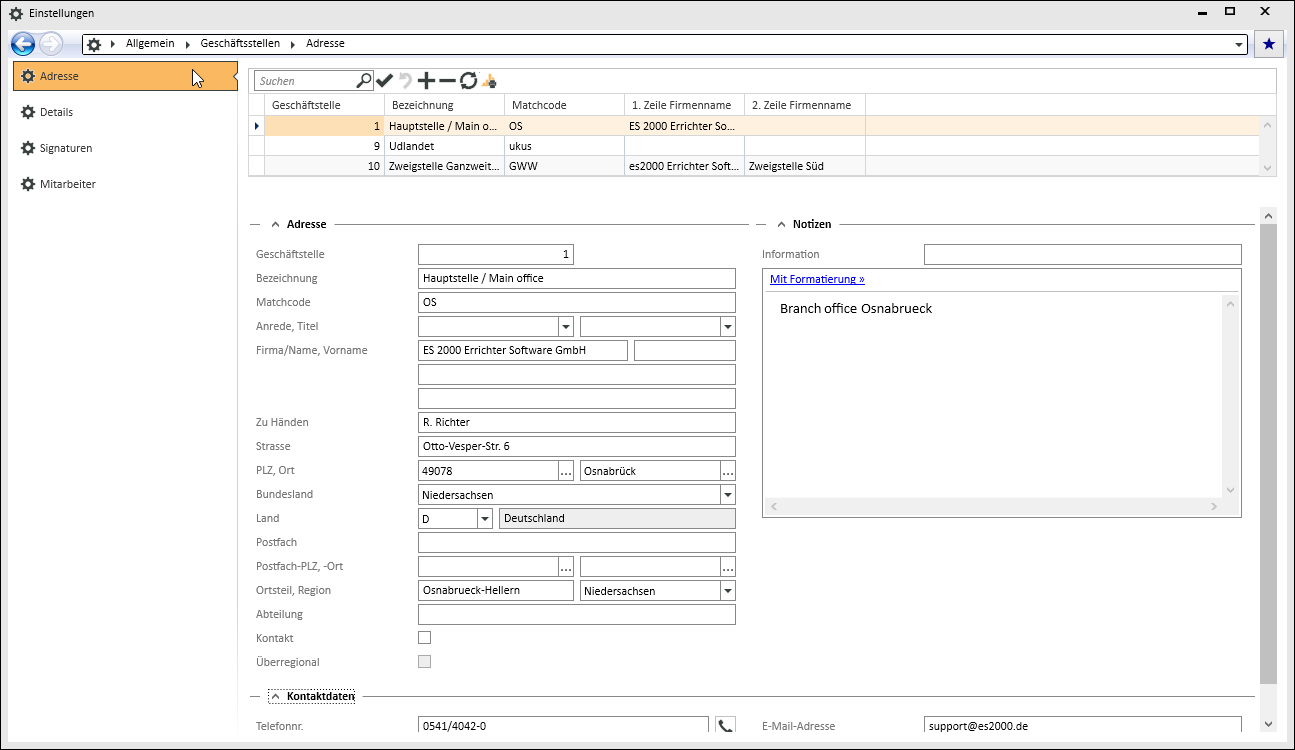Toggle the Kontakt checkbox
The image size is (1295, 750).
point(424,638)
